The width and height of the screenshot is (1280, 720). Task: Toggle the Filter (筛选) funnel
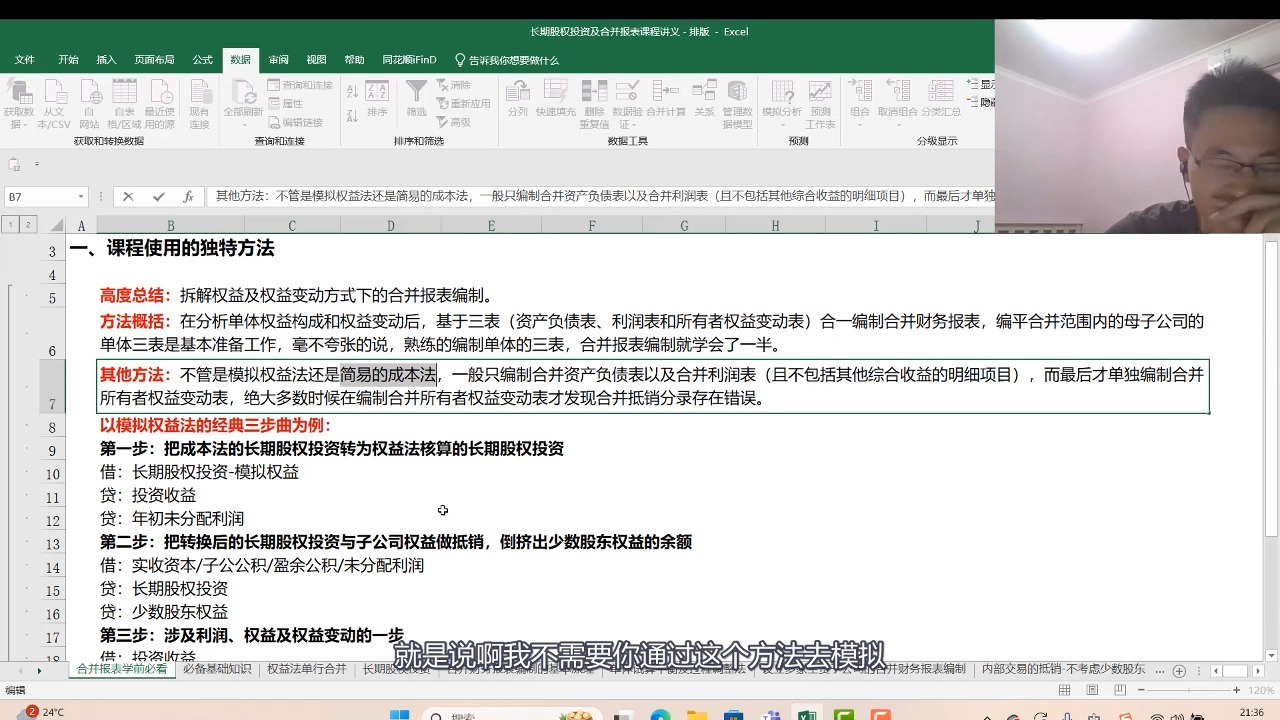click(x=416, y=99)
